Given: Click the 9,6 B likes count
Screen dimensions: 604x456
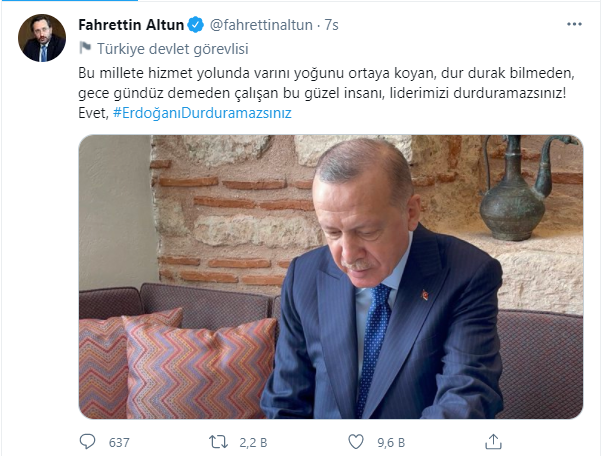Looking at the screenshot, I should tap(391, 443).
